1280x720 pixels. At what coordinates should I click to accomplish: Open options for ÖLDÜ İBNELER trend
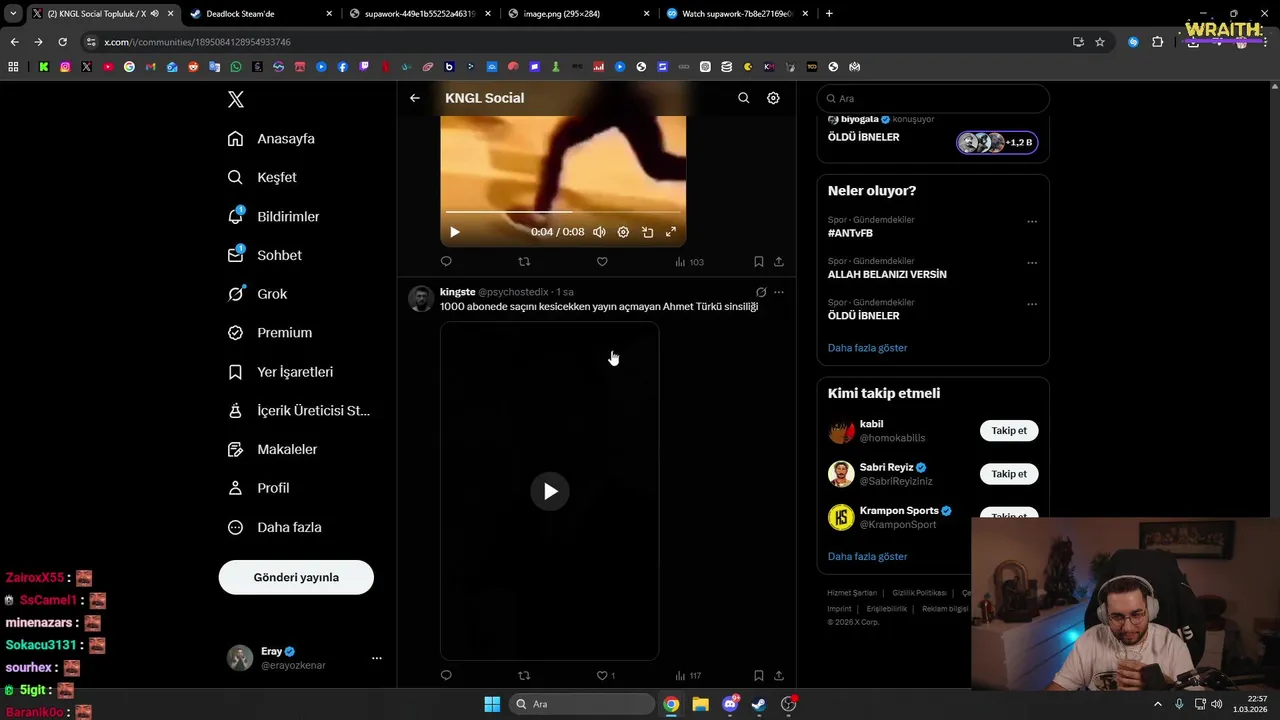(1032, 304)
